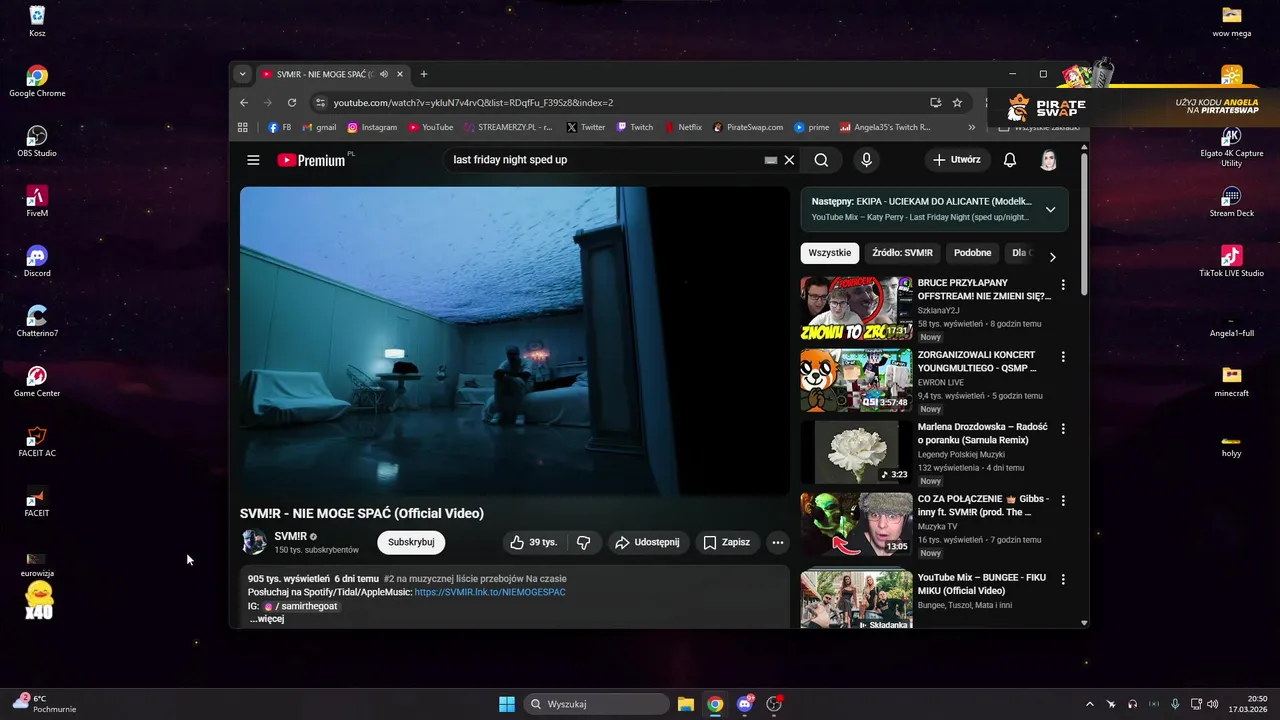Open options menu for the CO ZA POŁĄCZENIE video
The width and height of the screenshot is (1280, 720).
[1063, 501]
